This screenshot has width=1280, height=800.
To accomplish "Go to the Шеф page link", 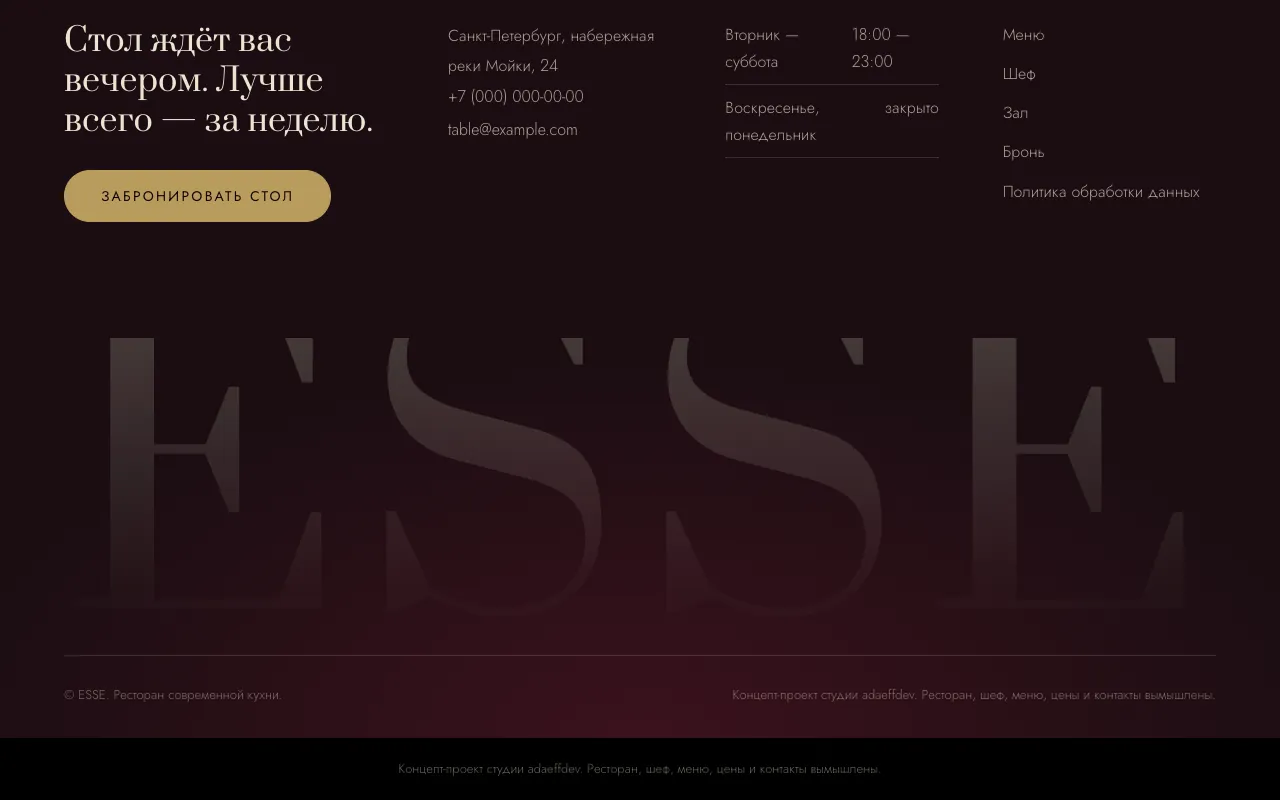I will point(1019,74).
